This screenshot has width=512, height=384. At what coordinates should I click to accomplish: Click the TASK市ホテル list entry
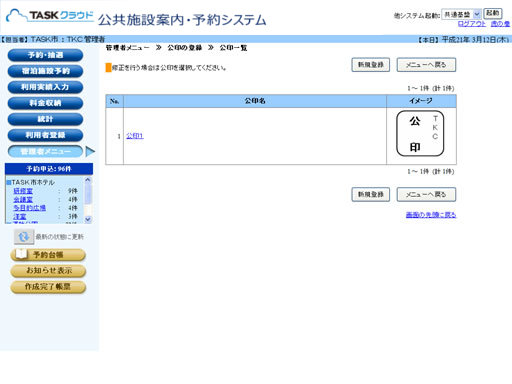coord(33,182)
